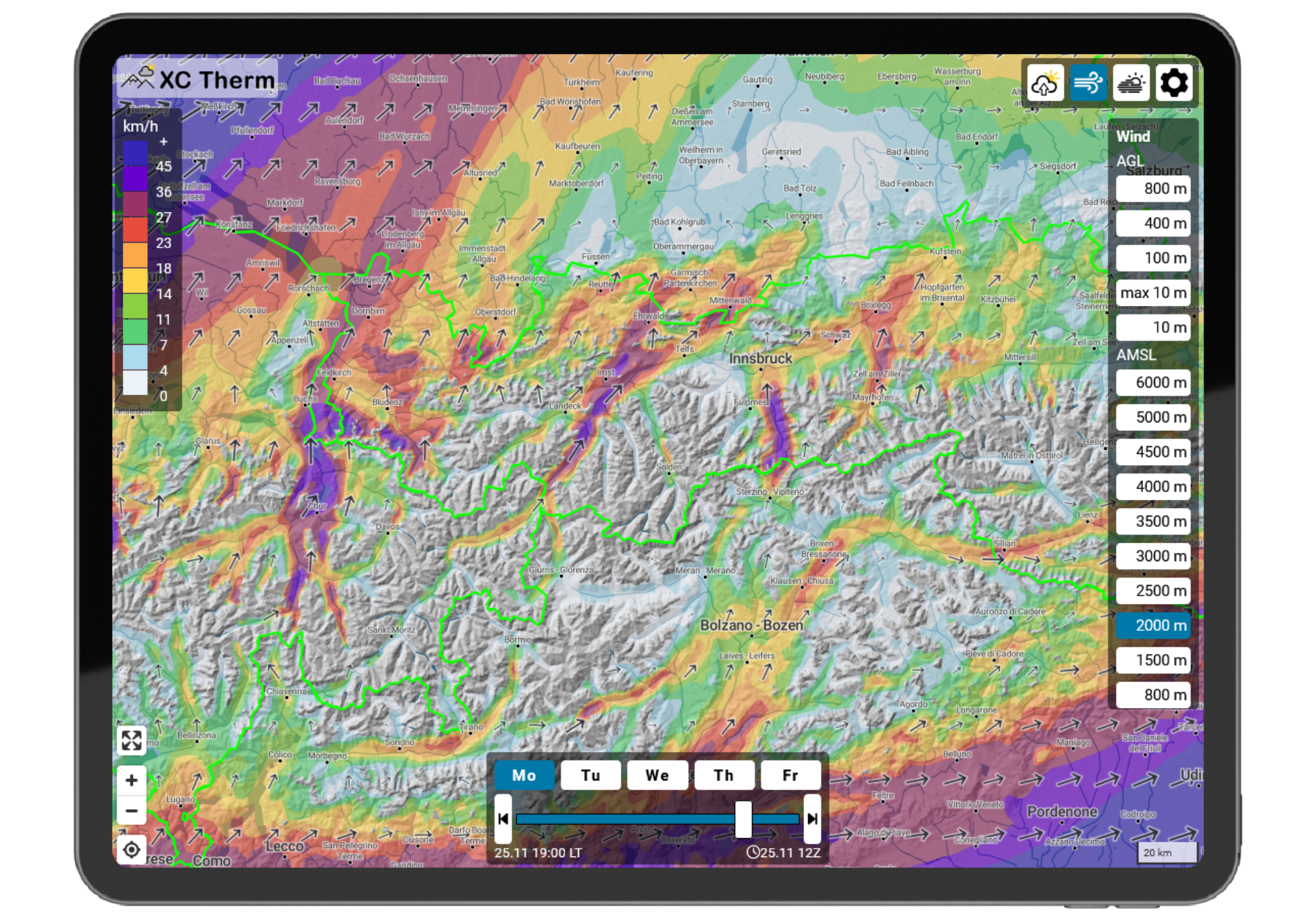Click Kufstein label on map
This screenshot has width=1316, height=921.
tap(945, 251)
